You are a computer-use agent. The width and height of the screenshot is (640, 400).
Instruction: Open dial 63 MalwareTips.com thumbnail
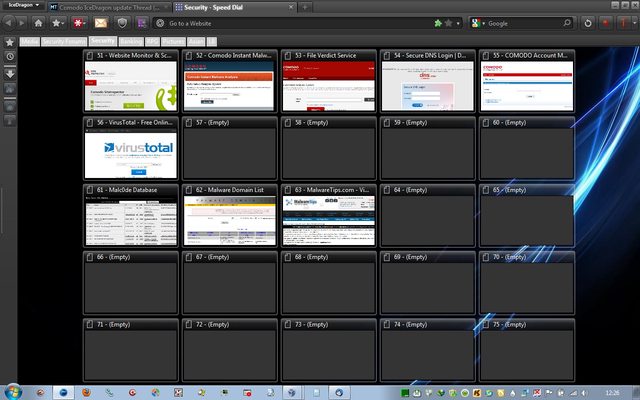pyautogui.click(x=329, y=221)
